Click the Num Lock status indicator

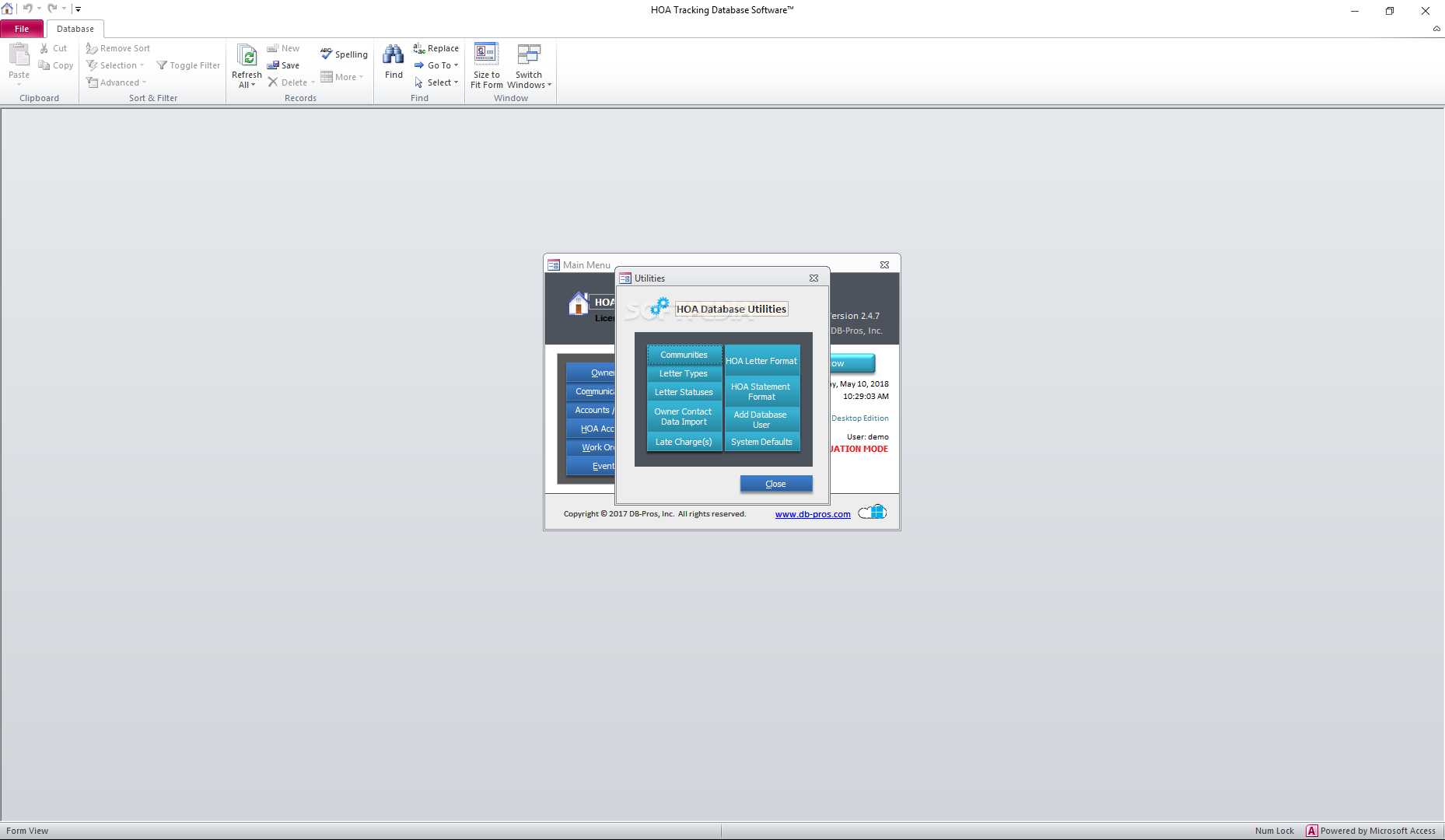1274,831
